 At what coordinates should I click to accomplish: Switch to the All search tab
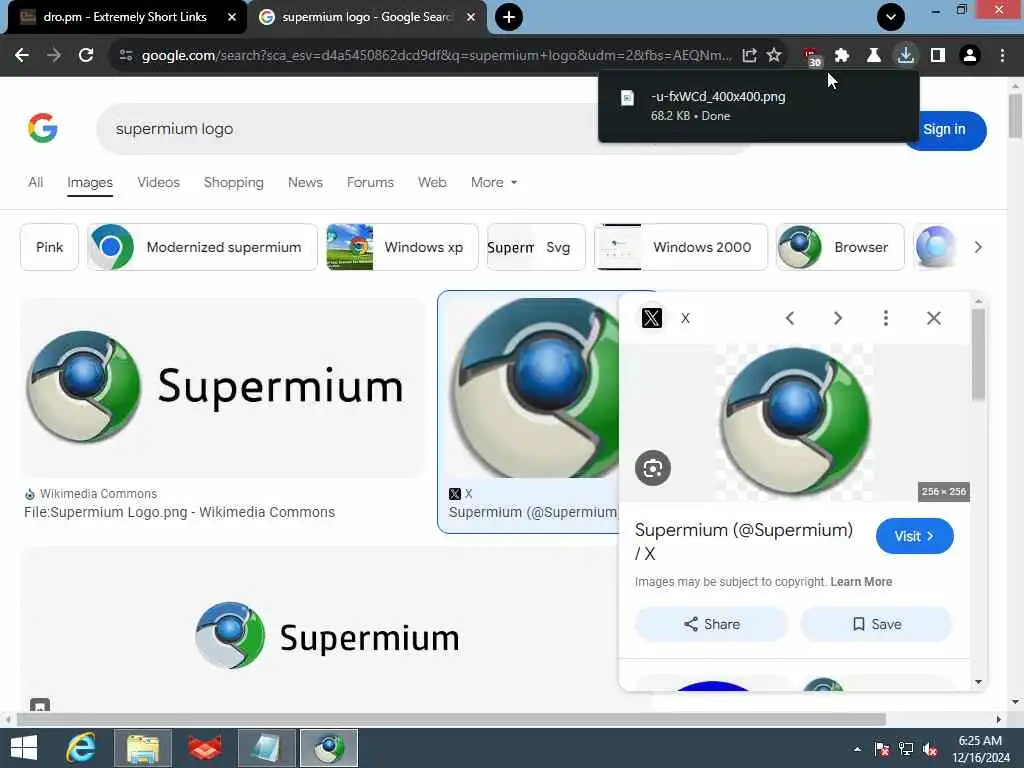click(x=35, y=182)
